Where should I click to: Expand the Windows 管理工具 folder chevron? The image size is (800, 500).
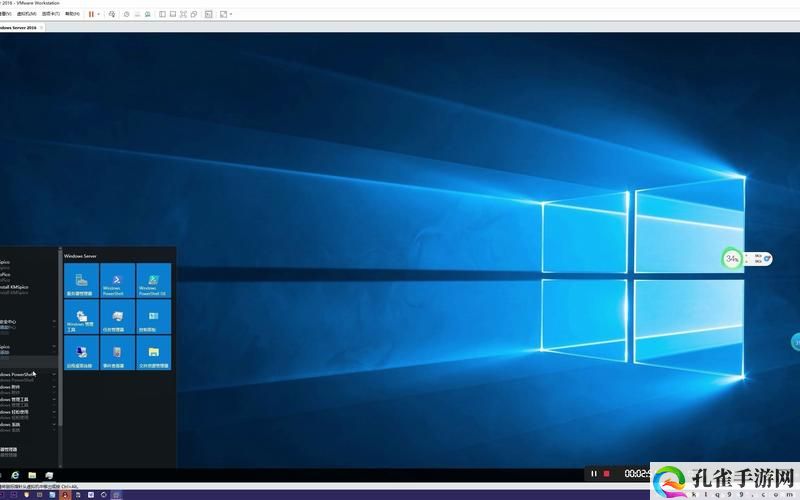[x=54, y=399]
